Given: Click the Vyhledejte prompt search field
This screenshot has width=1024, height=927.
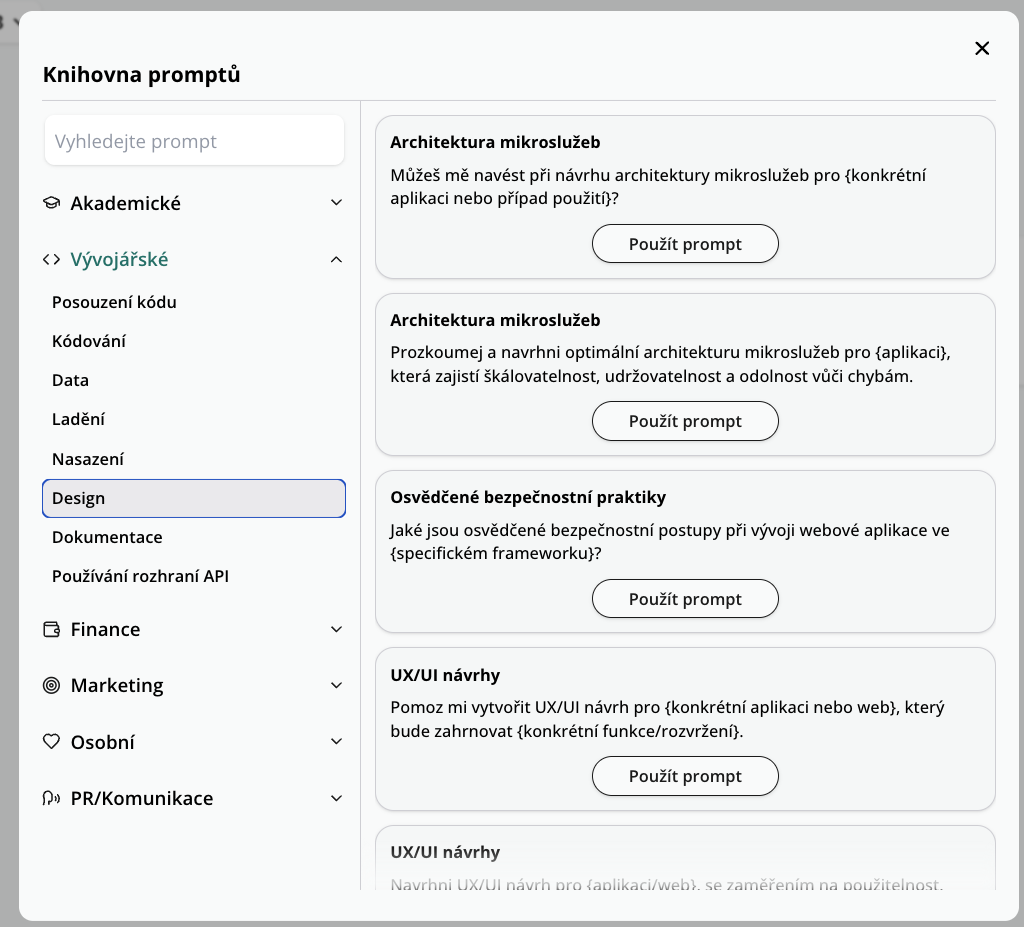Looking at the screenshot, I should pos(194,140).
